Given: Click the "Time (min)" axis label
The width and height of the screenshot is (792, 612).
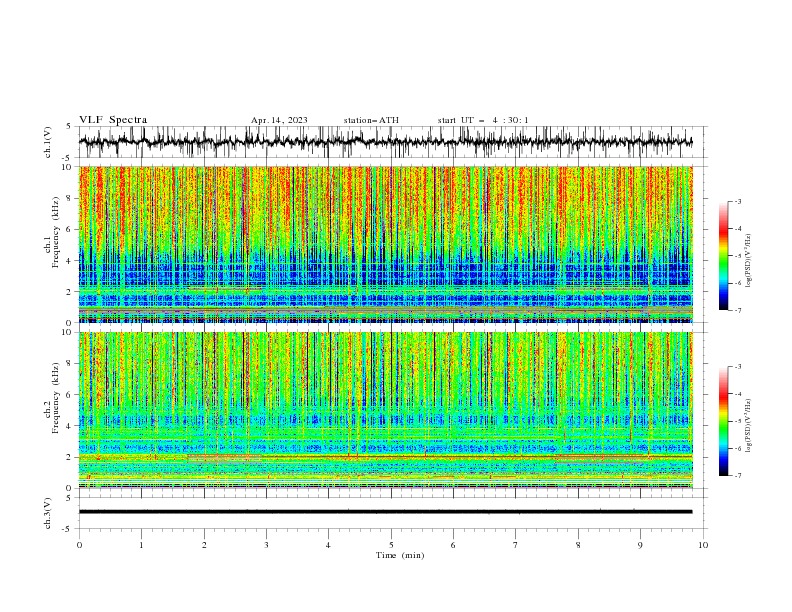Looking at the screenshot, I should (400, 555).
